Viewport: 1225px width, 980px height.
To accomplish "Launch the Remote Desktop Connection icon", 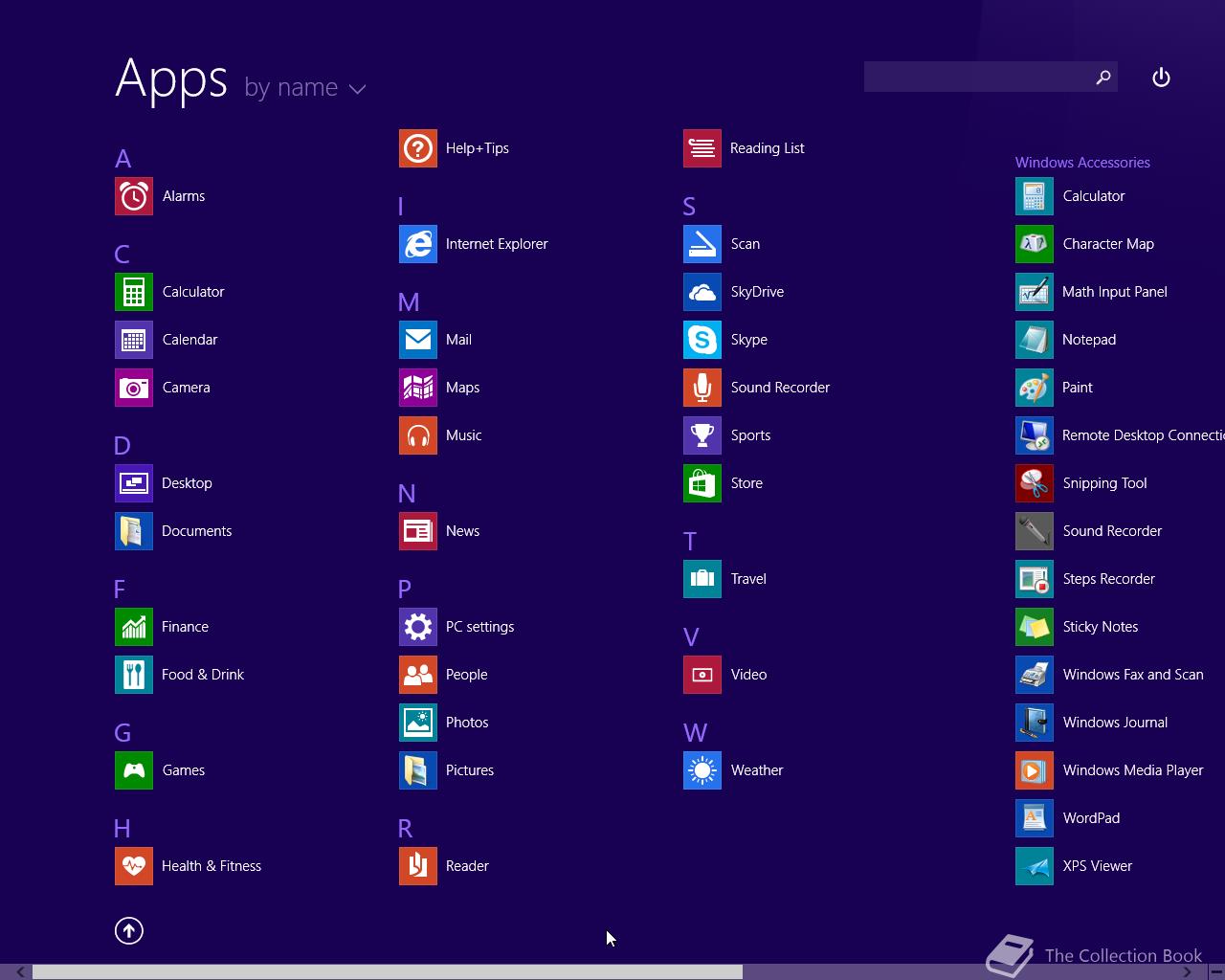I will click(1035, 435).
